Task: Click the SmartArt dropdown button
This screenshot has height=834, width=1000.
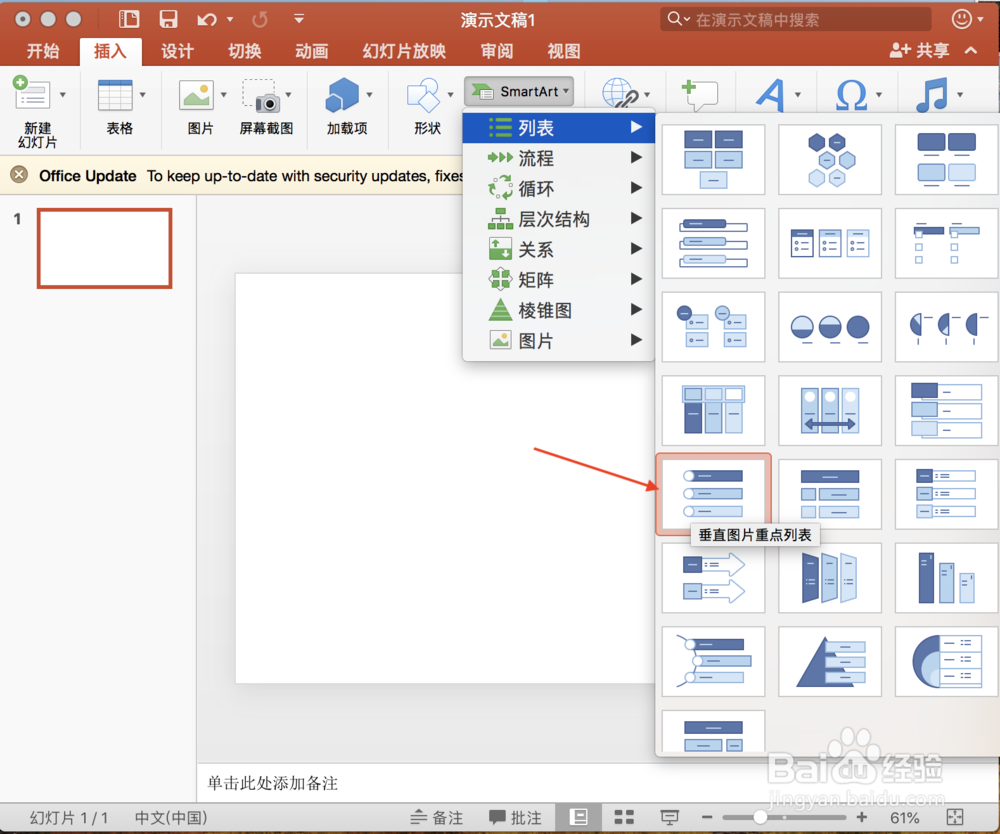Action: 519,92
